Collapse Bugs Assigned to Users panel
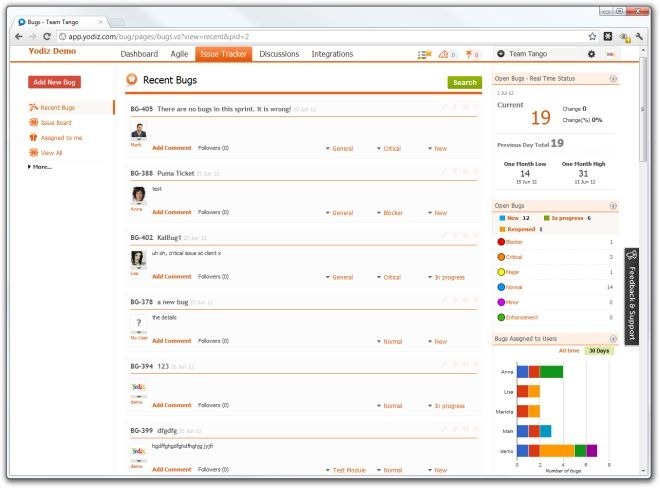The image size is (660, 488). [x=613, y=339]
